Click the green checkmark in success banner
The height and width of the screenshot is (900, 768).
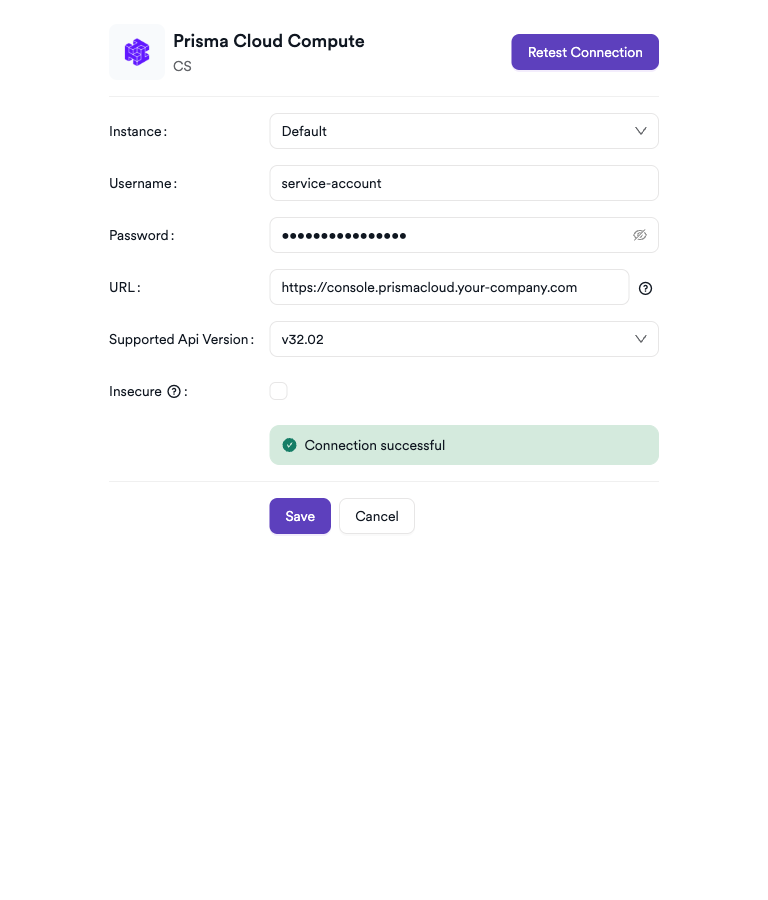click(x=289, y=444)
